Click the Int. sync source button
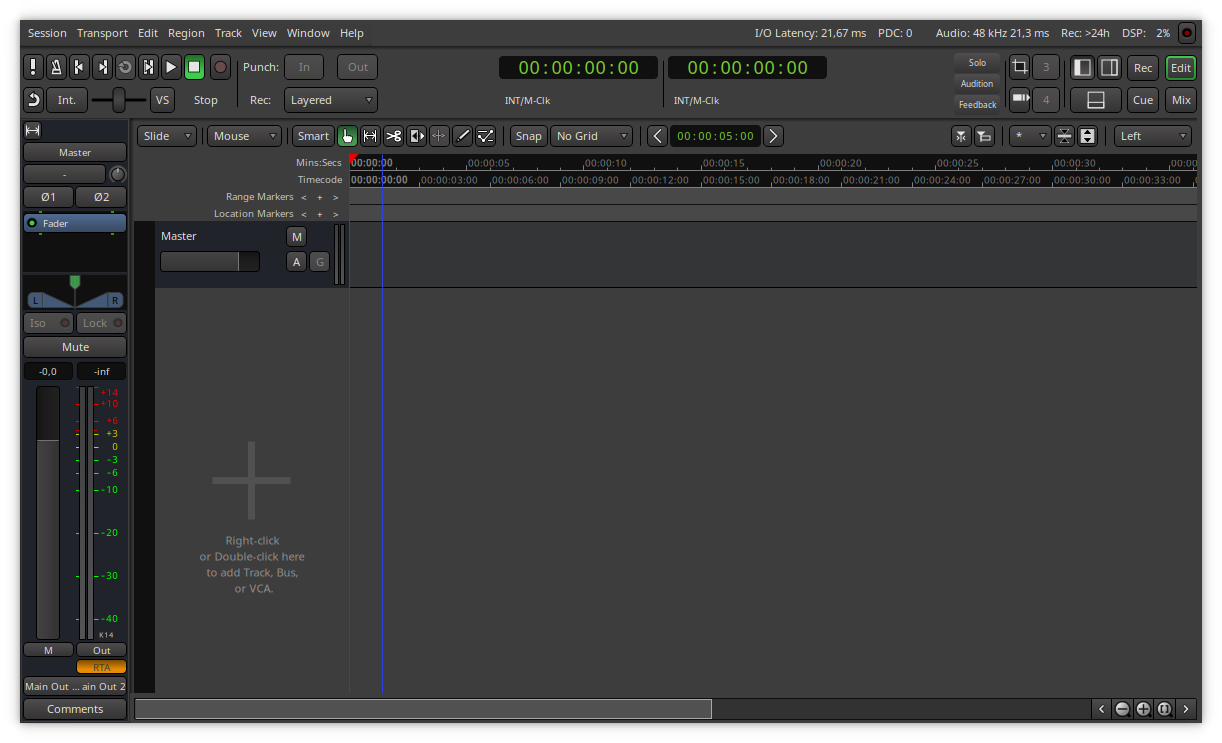 [66, 100]
